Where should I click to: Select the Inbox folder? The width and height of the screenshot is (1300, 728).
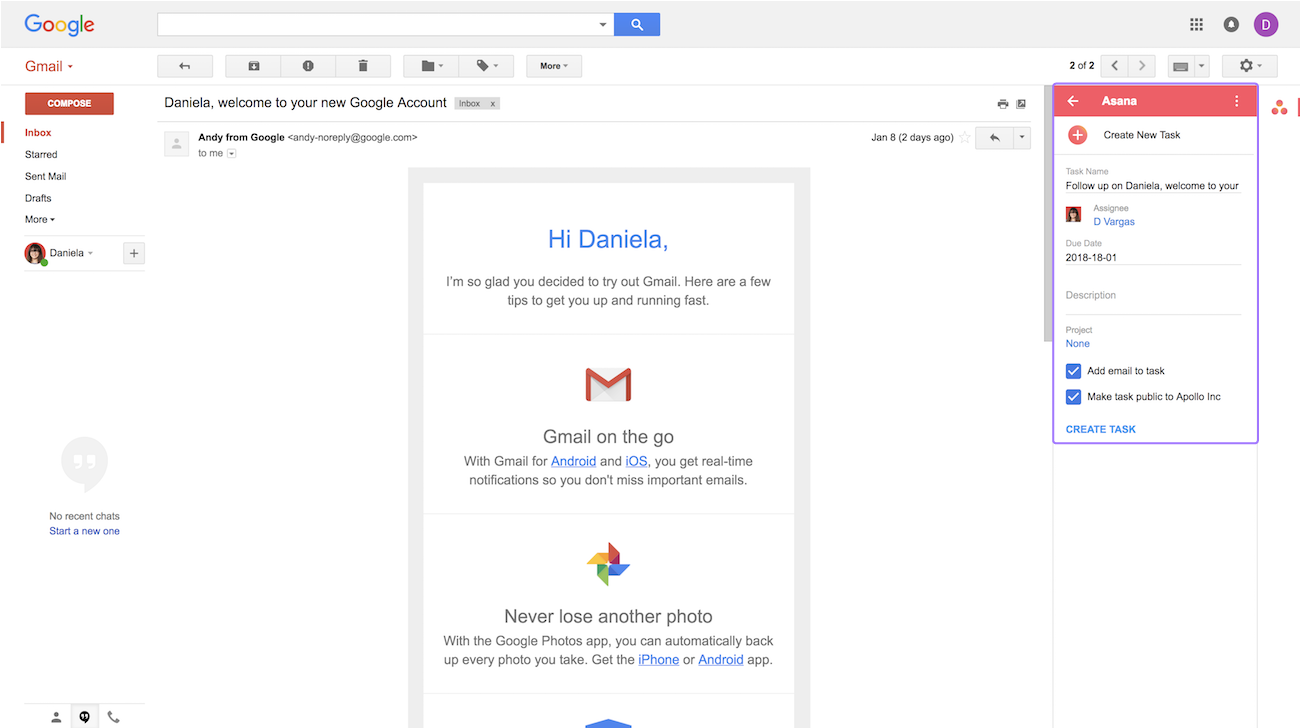coord(38,132)
